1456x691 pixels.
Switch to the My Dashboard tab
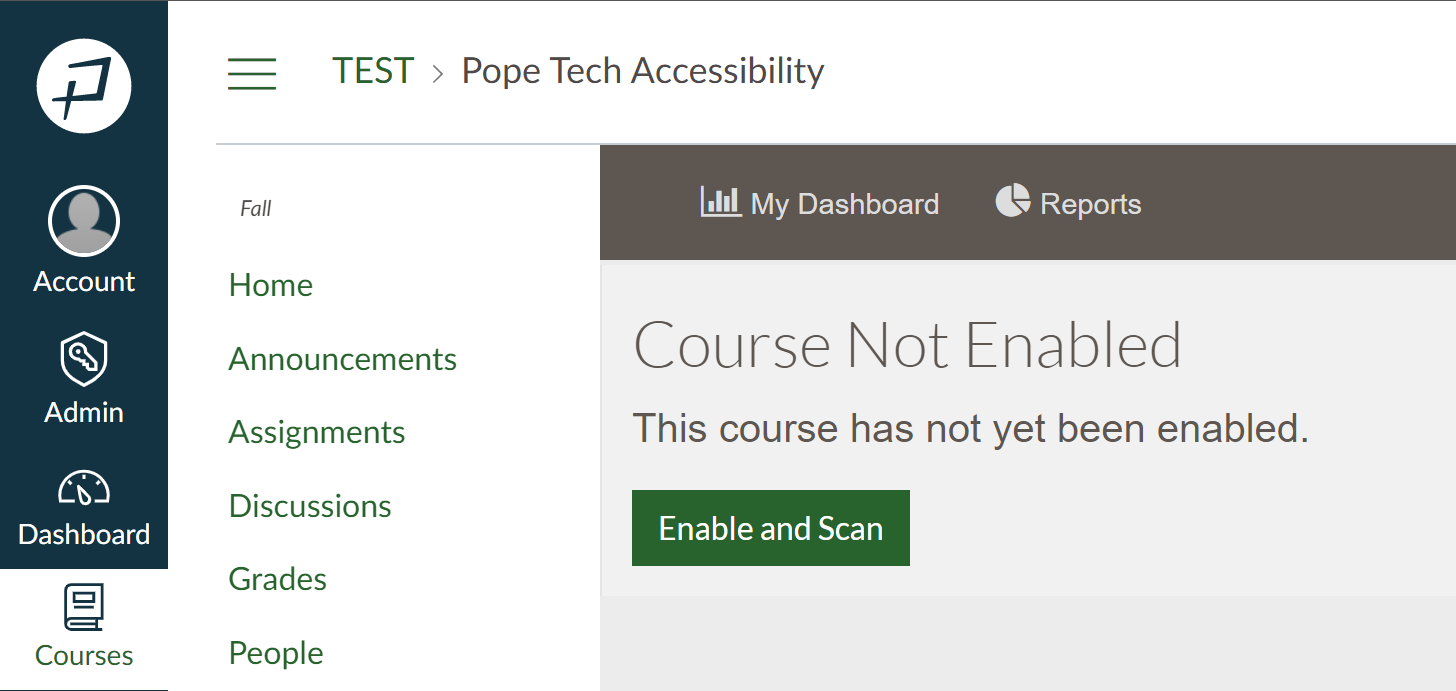[845, 203]
